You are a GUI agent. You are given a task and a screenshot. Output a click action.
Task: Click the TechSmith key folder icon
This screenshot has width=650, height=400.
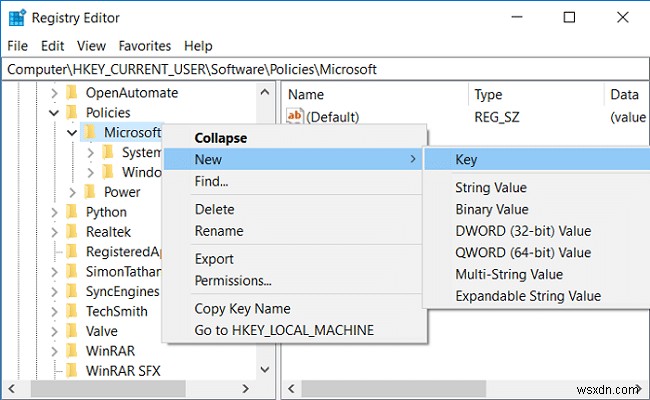click(x=71, y=311)
